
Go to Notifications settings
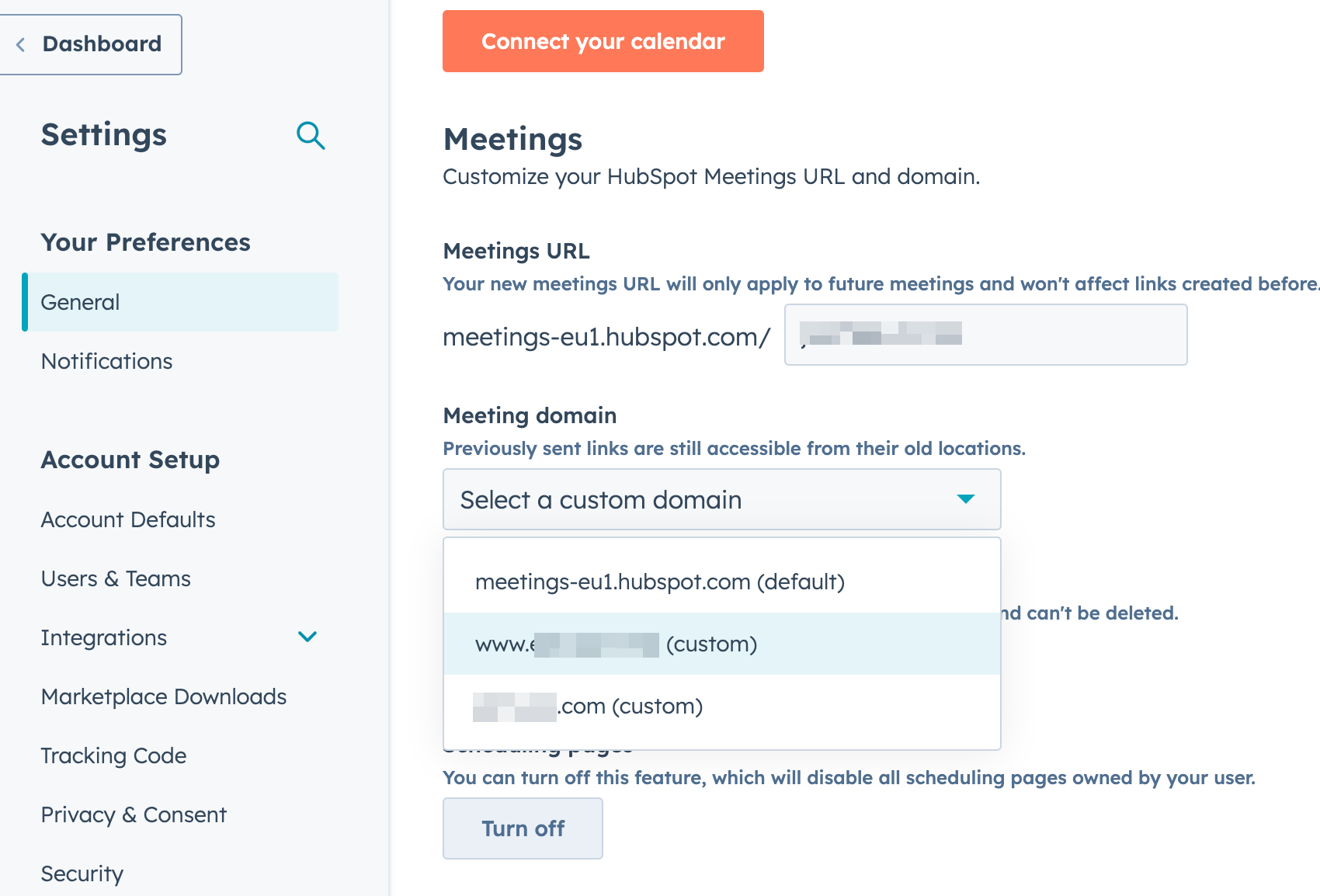(106, 361)
